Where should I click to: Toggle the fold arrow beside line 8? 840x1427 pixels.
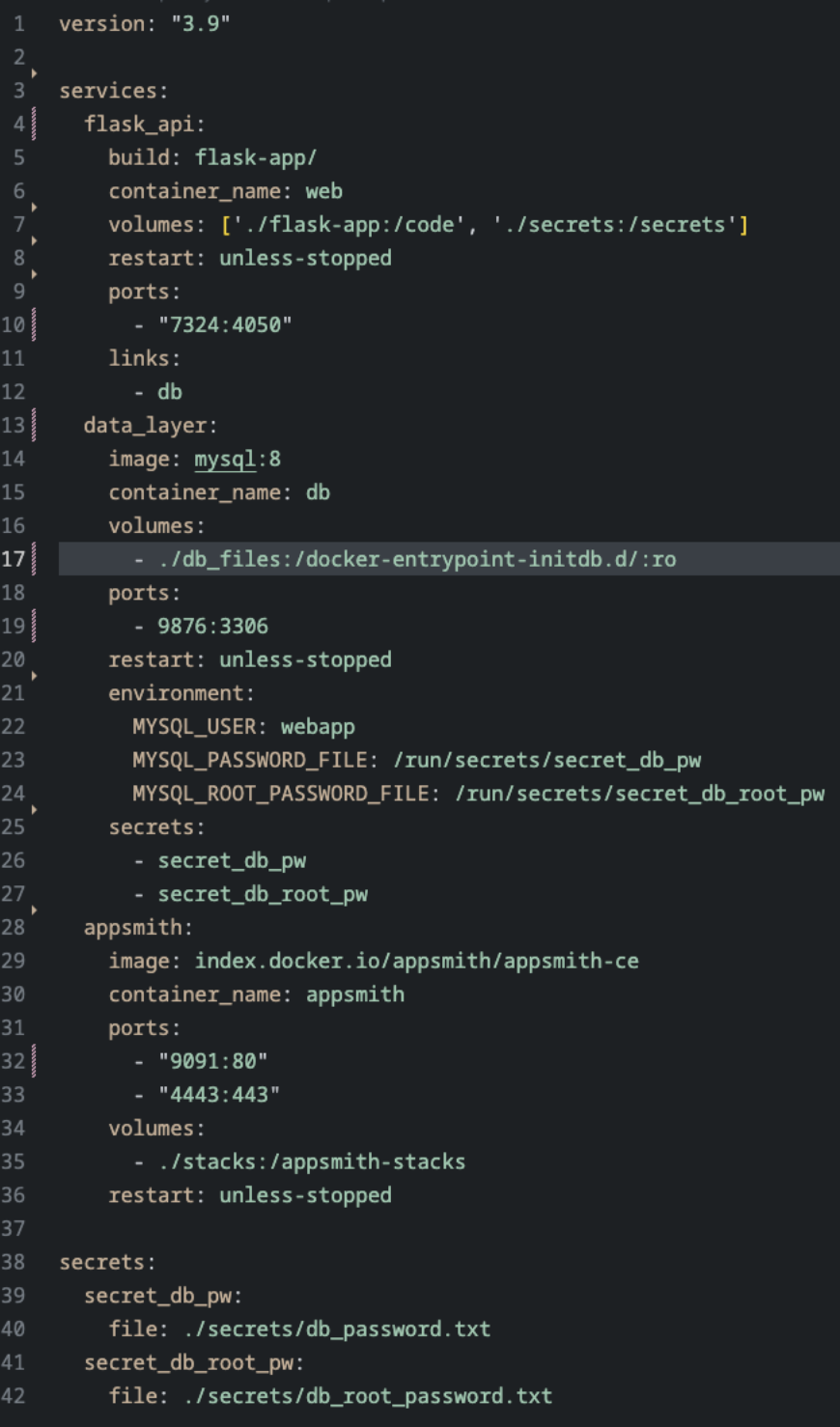tap(34, 241)
